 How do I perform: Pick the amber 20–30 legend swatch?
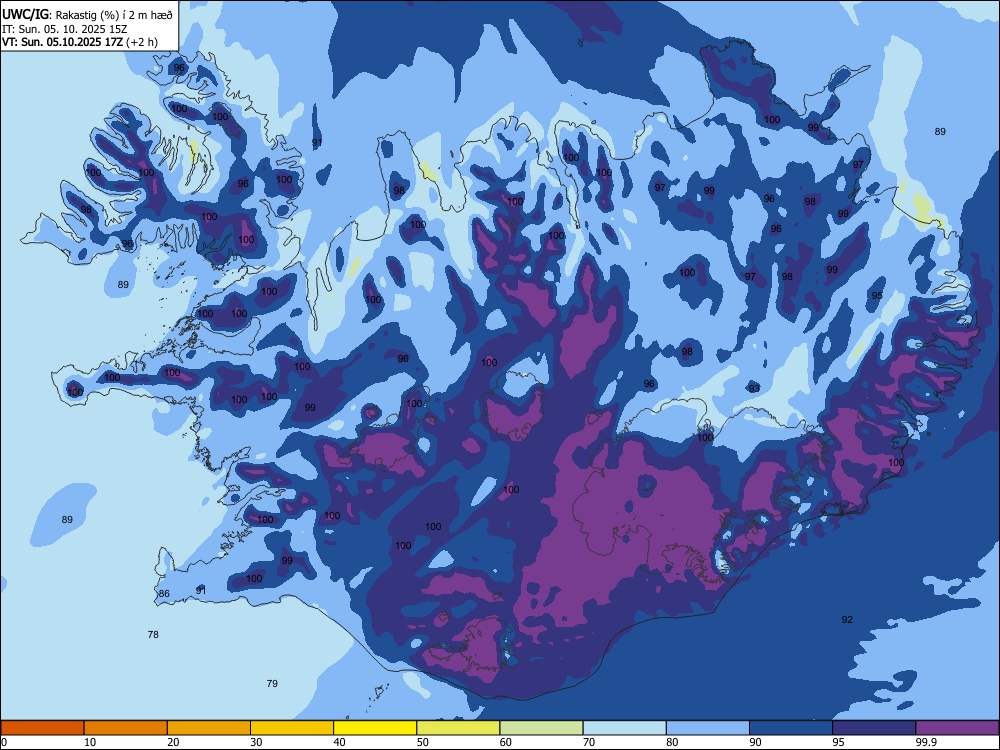209,728
